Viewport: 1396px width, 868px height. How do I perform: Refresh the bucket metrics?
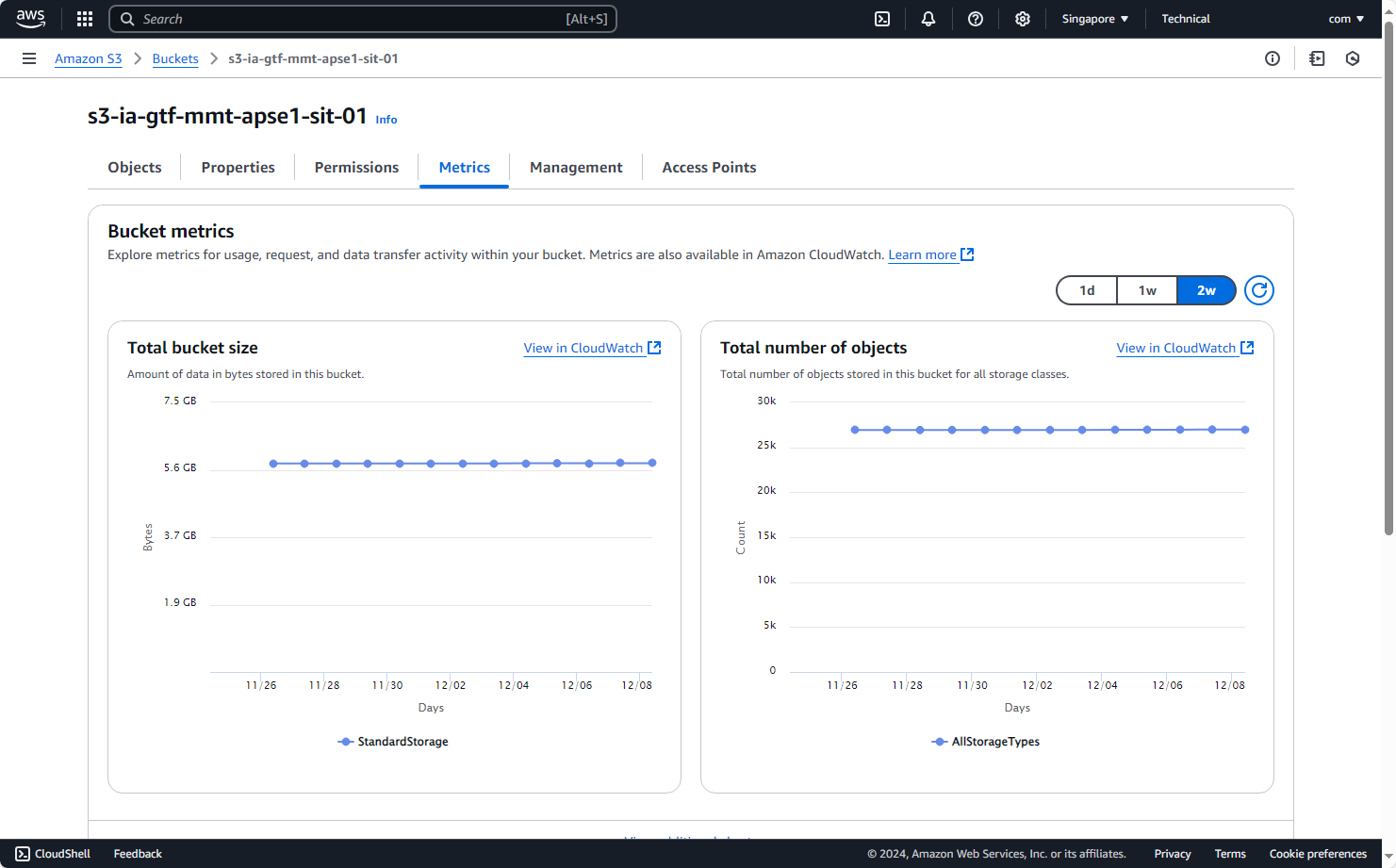tap(1259, 290)
